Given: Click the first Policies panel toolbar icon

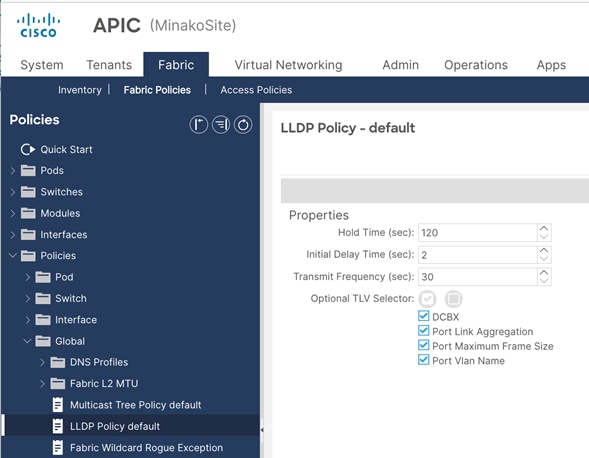Looking at the screenshot, I should pyautogui.click(x=198, y=125).
